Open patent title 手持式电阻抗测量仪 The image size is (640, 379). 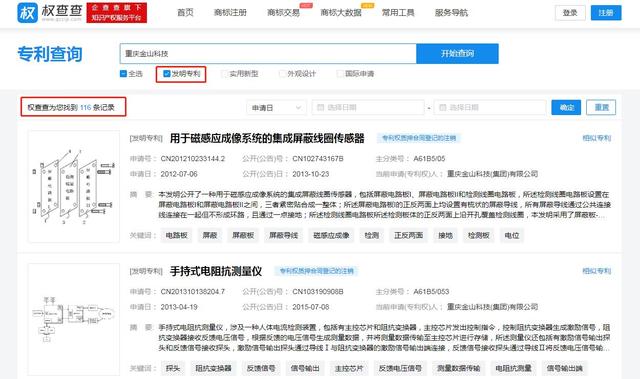pos(216,271)
